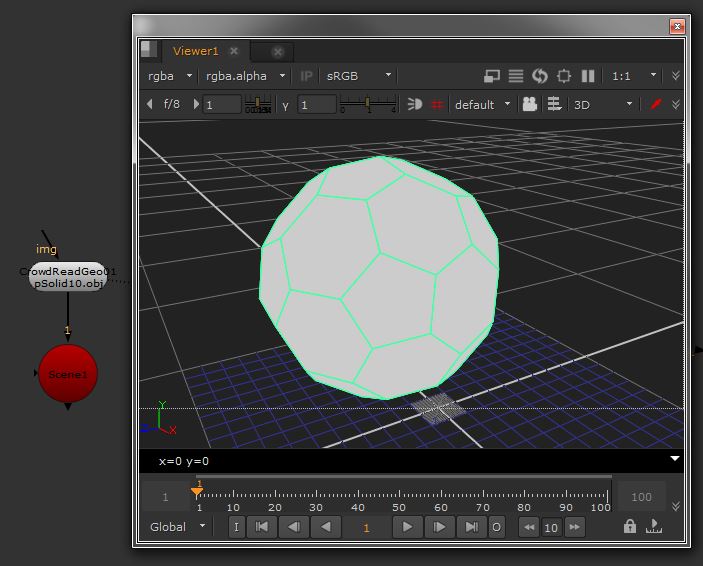Image resolution: width=703 pixels, height=566 pixels.
Task: Pause viewer updates with the pause icon
Action: [588, 76]
